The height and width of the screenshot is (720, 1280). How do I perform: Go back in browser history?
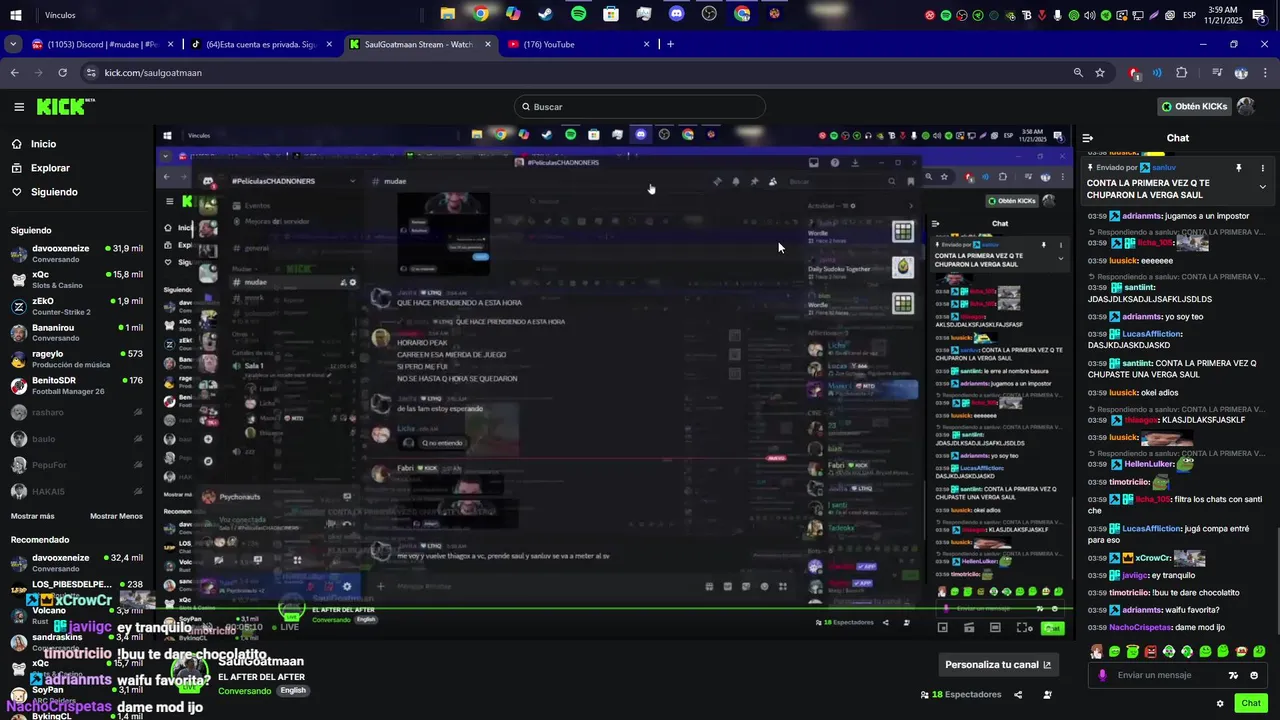14,72
